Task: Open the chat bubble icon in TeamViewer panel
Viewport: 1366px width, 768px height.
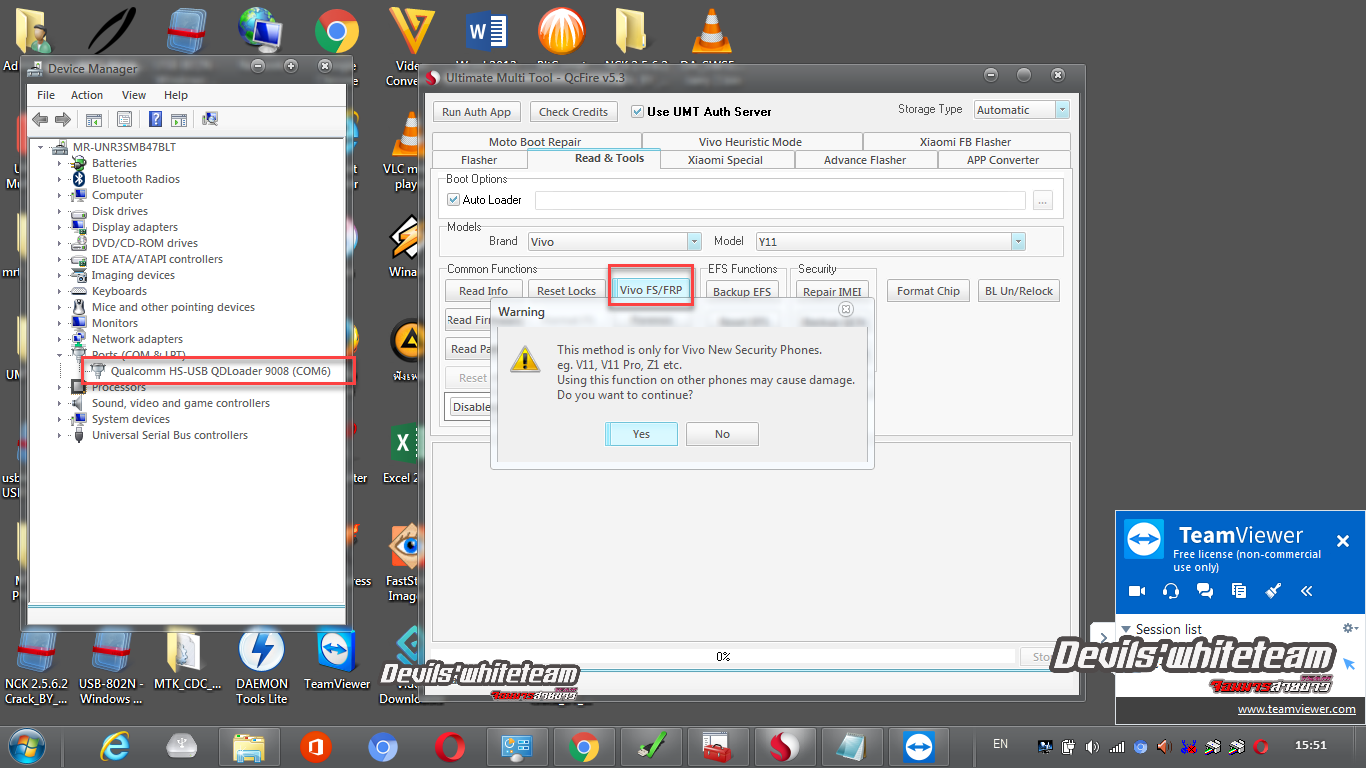Action: point(1205,591)
